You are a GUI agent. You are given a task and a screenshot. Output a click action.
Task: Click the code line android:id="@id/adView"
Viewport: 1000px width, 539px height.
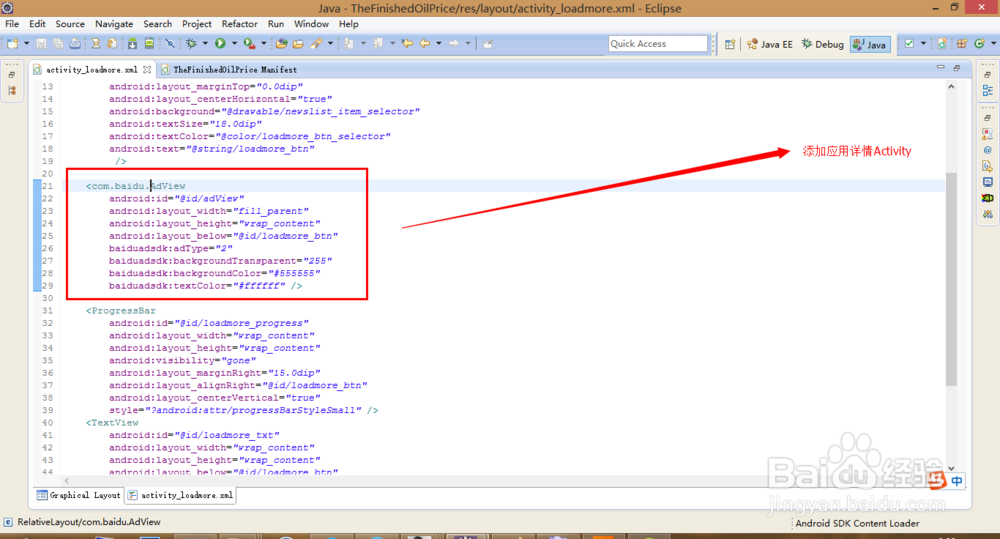click(x=176, y=198)
